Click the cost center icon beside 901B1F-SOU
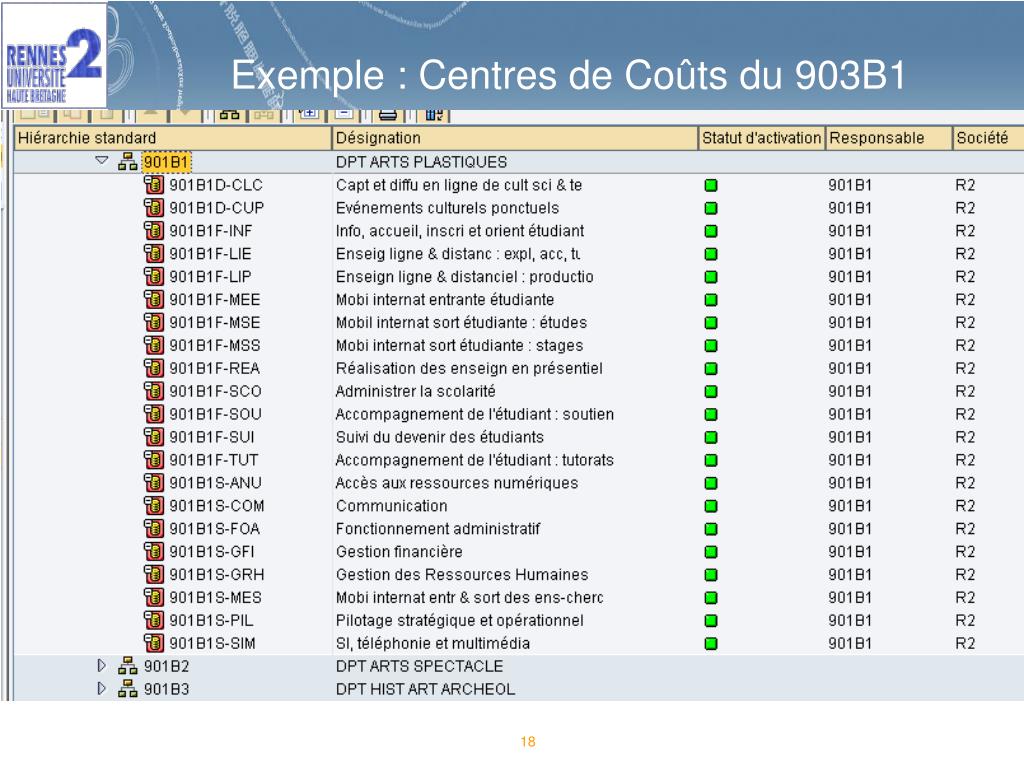1024x768 pixels. [x=153, y=414]
